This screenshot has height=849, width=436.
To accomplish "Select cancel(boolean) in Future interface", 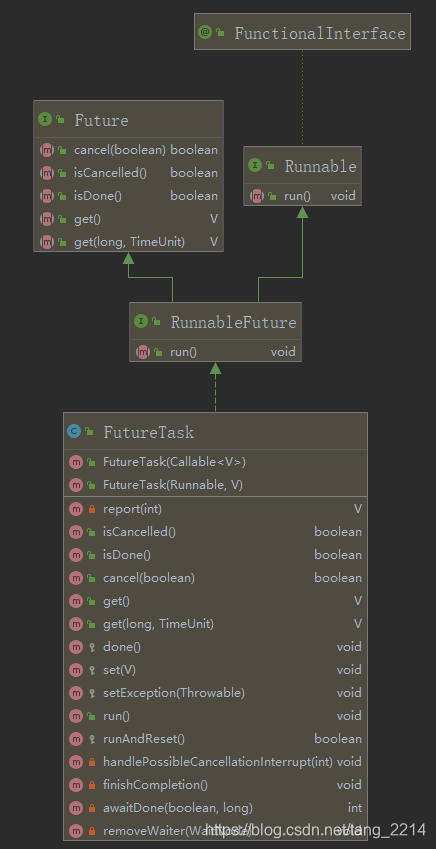I will (128, 150).
